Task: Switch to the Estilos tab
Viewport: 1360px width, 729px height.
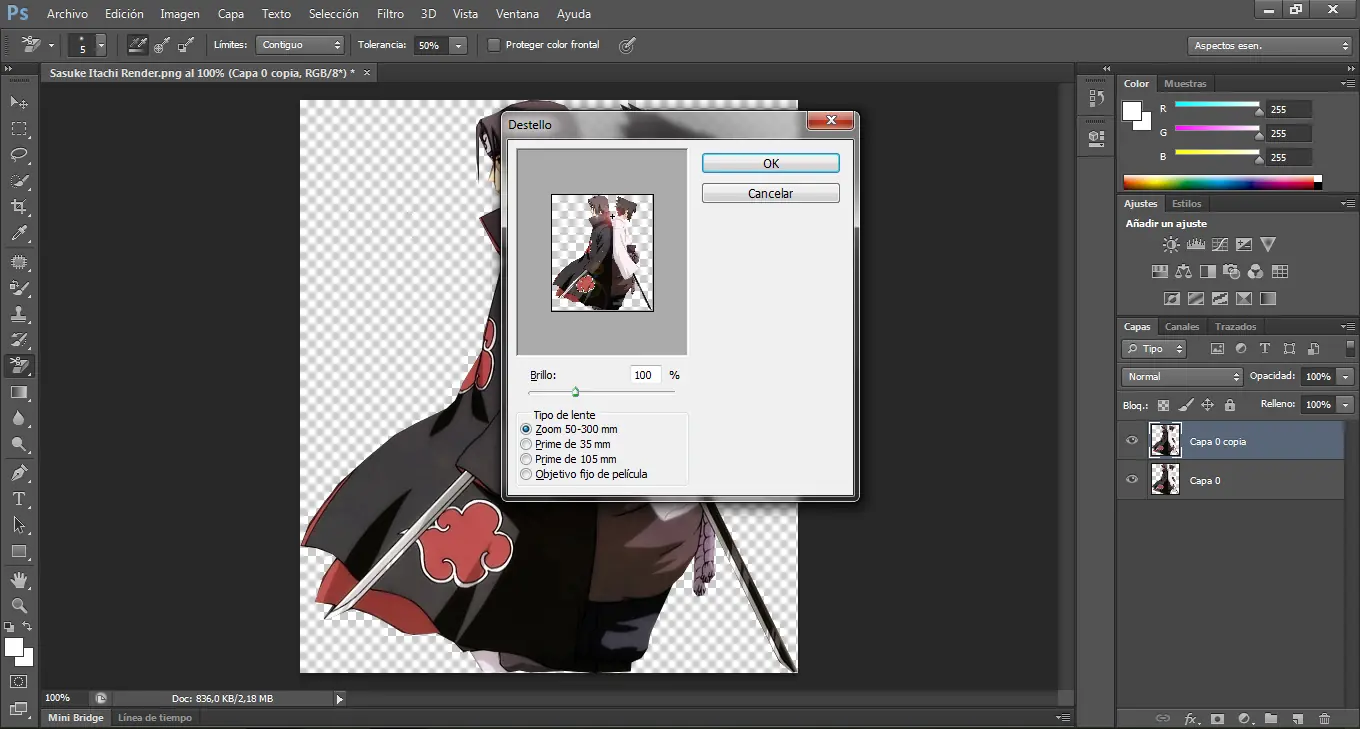Action: [1187, 204]
